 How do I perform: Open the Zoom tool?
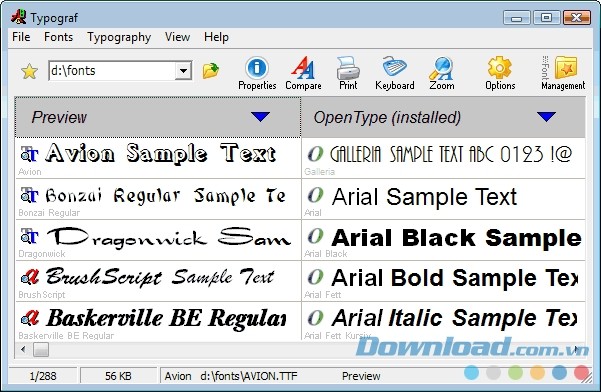coord(442,74)
